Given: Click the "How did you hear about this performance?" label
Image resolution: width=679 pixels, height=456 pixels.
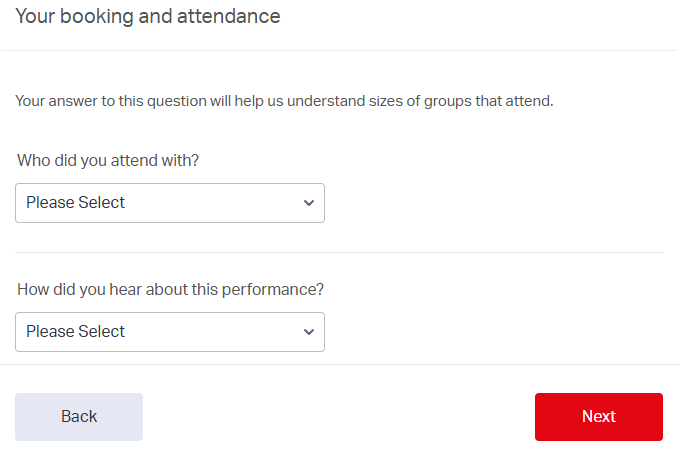Looking at the screenshot, I should pyautogui.click(x=171, y=289).
